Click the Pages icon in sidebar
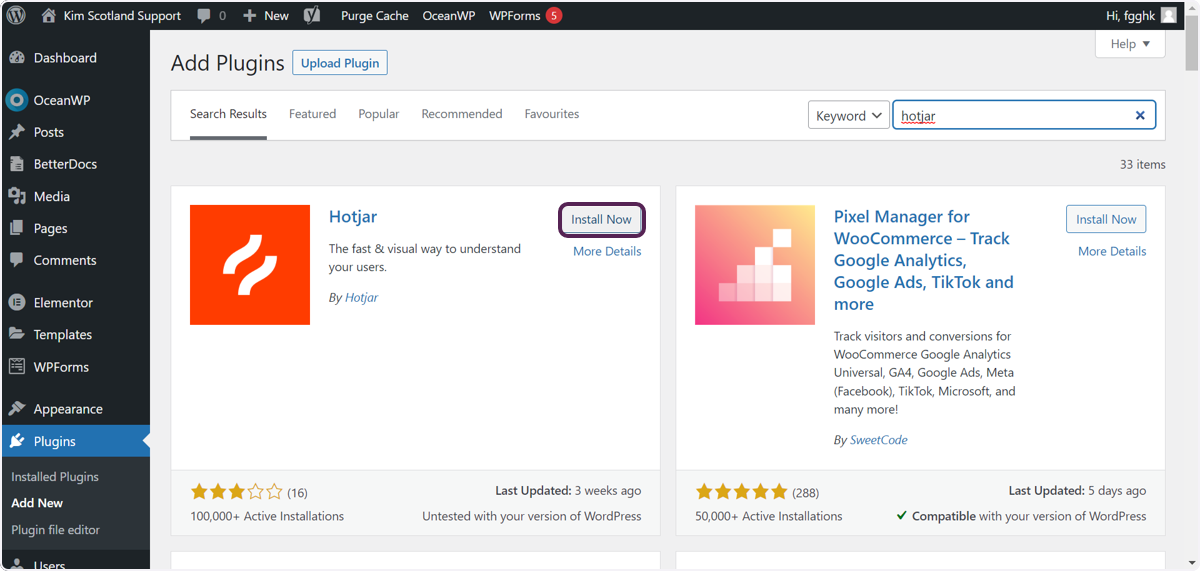The height and width of the screenshot is (571, 1200). click(x=17, y=228)
